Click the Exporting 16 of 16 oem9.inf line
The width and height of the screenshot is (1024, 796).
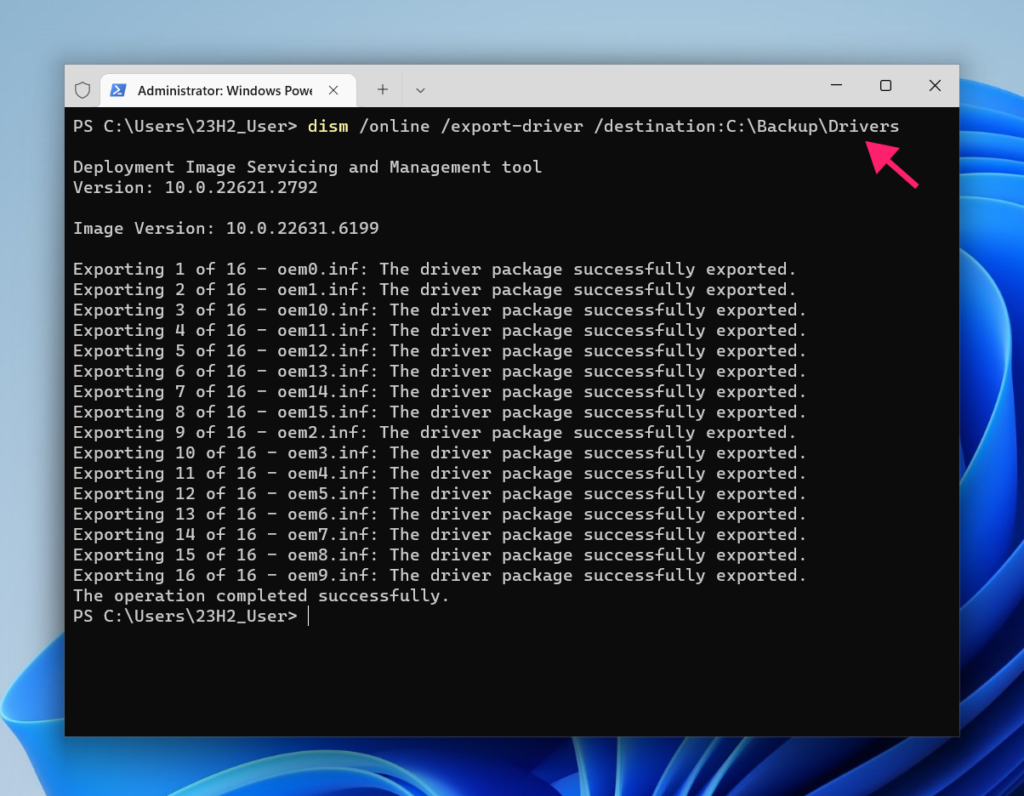(440, 575)
